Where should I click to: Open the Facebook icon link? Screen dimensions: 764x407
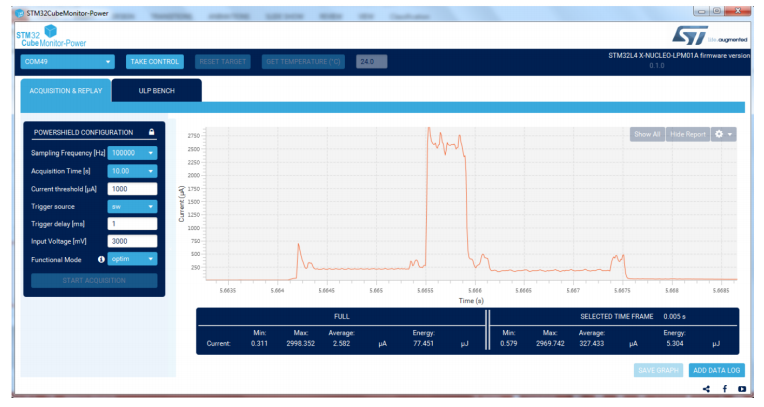point(725,388)
